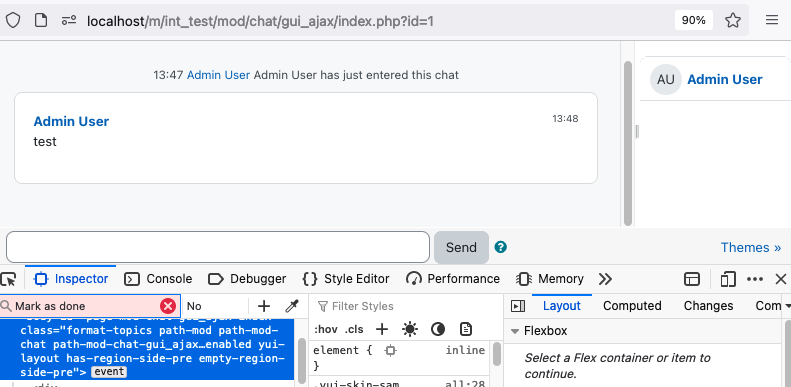Collapse the Flexbox section
The height and width of the screenshot is (387, 791).
click(x=515, y=331)
